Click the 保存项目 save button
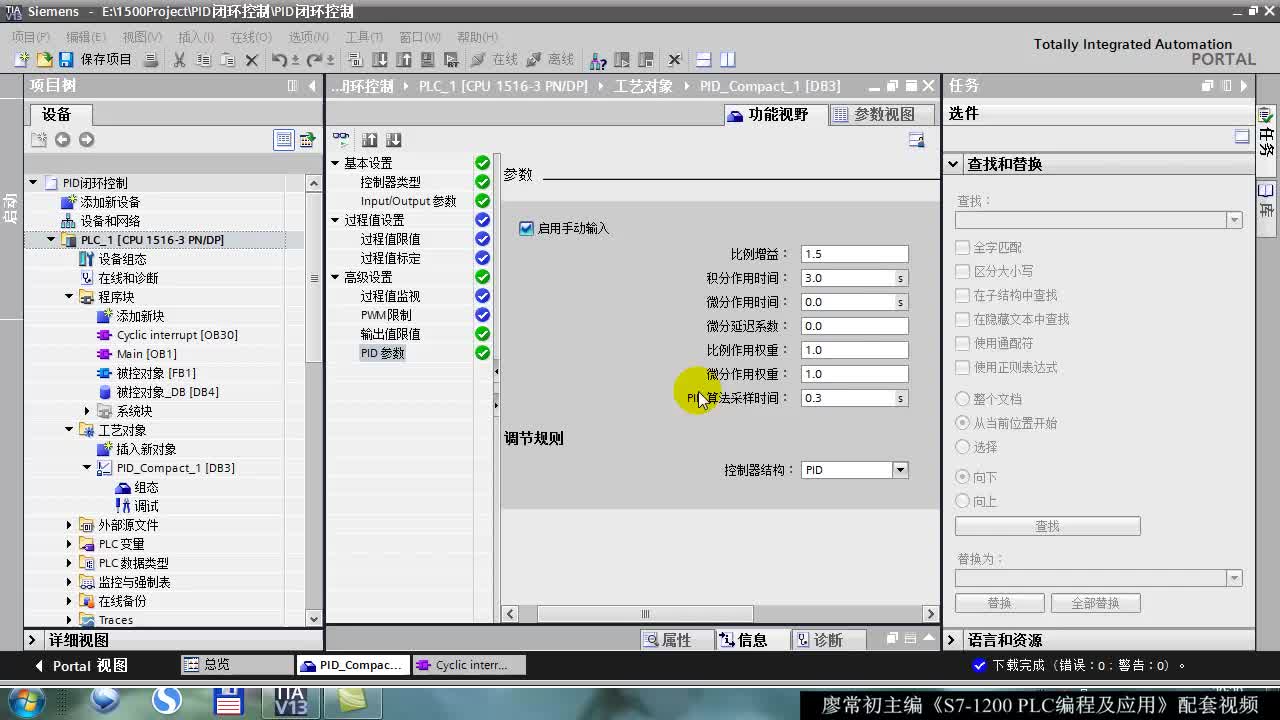Screen dimensions: 1280x720 (95, 60)
